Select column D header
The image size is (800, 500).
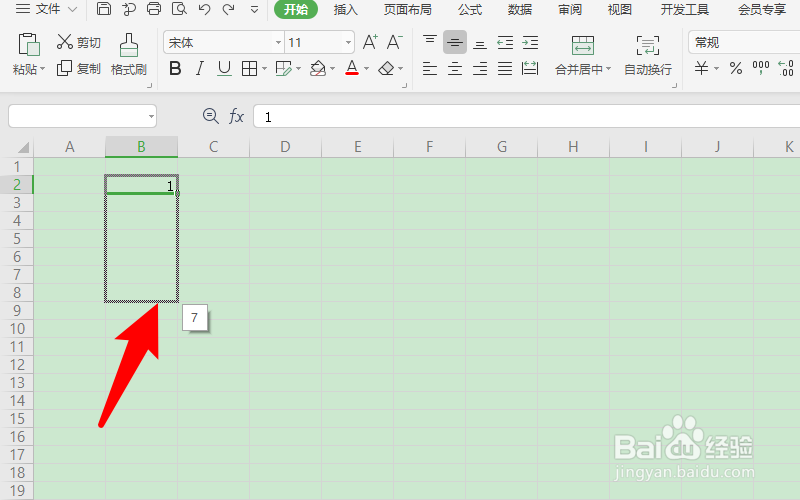click(x=285, y=147)
